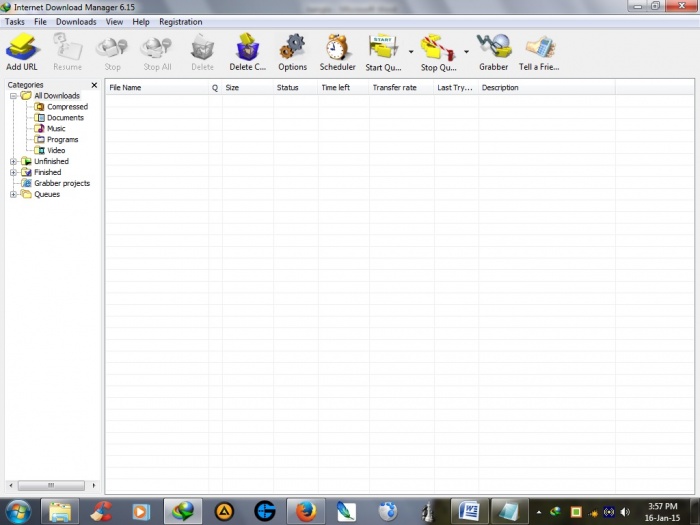Open Firefox from the taskbar
The width and height of the screenshot is (700, 525).
[306, 512]
